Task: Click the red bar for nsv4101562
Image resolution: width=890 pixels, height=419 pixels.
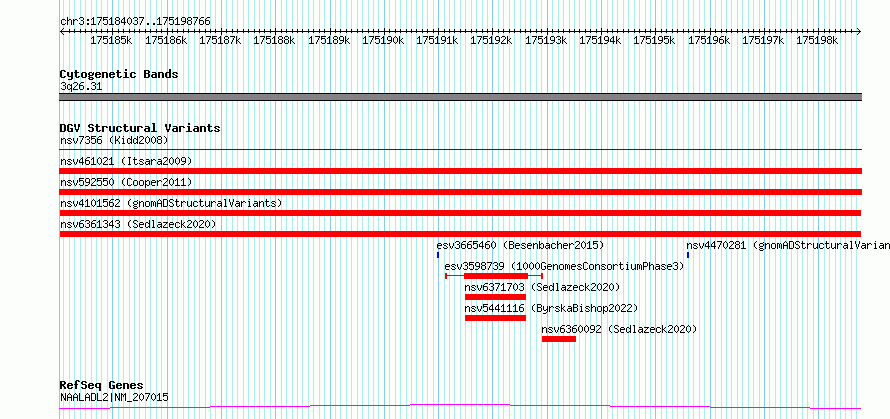Action: coord(460,213)
